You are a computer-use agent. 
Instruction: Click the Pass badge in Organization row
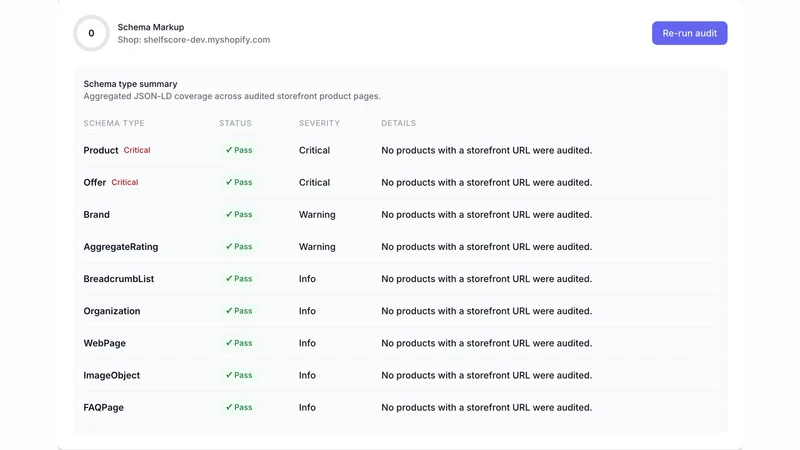click(239, 311)
